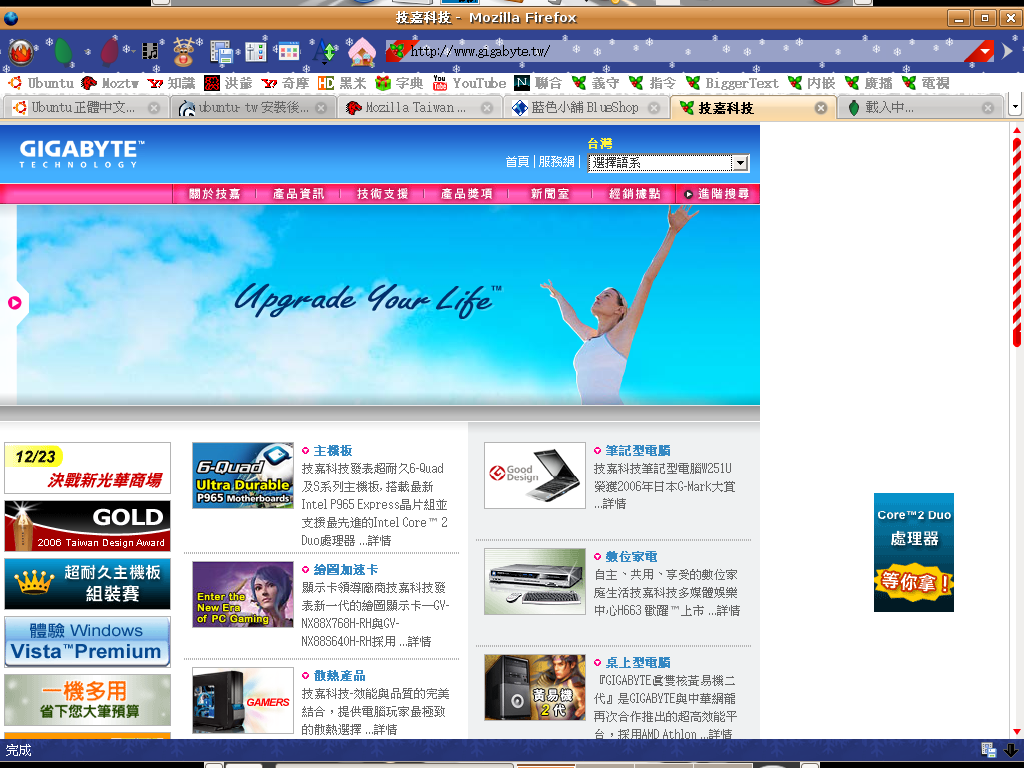Image resolution: width=1024 pixels, height=768 pixels.
Task: Open the list-all-tabs dropdown arrow
Action: point(1015,107)
